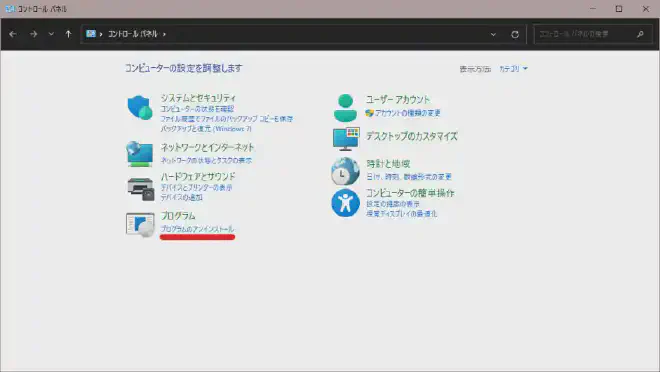Open システムとセキュリティ category
Viewport: 660px width, 372px height.
(x=198, y=98)
